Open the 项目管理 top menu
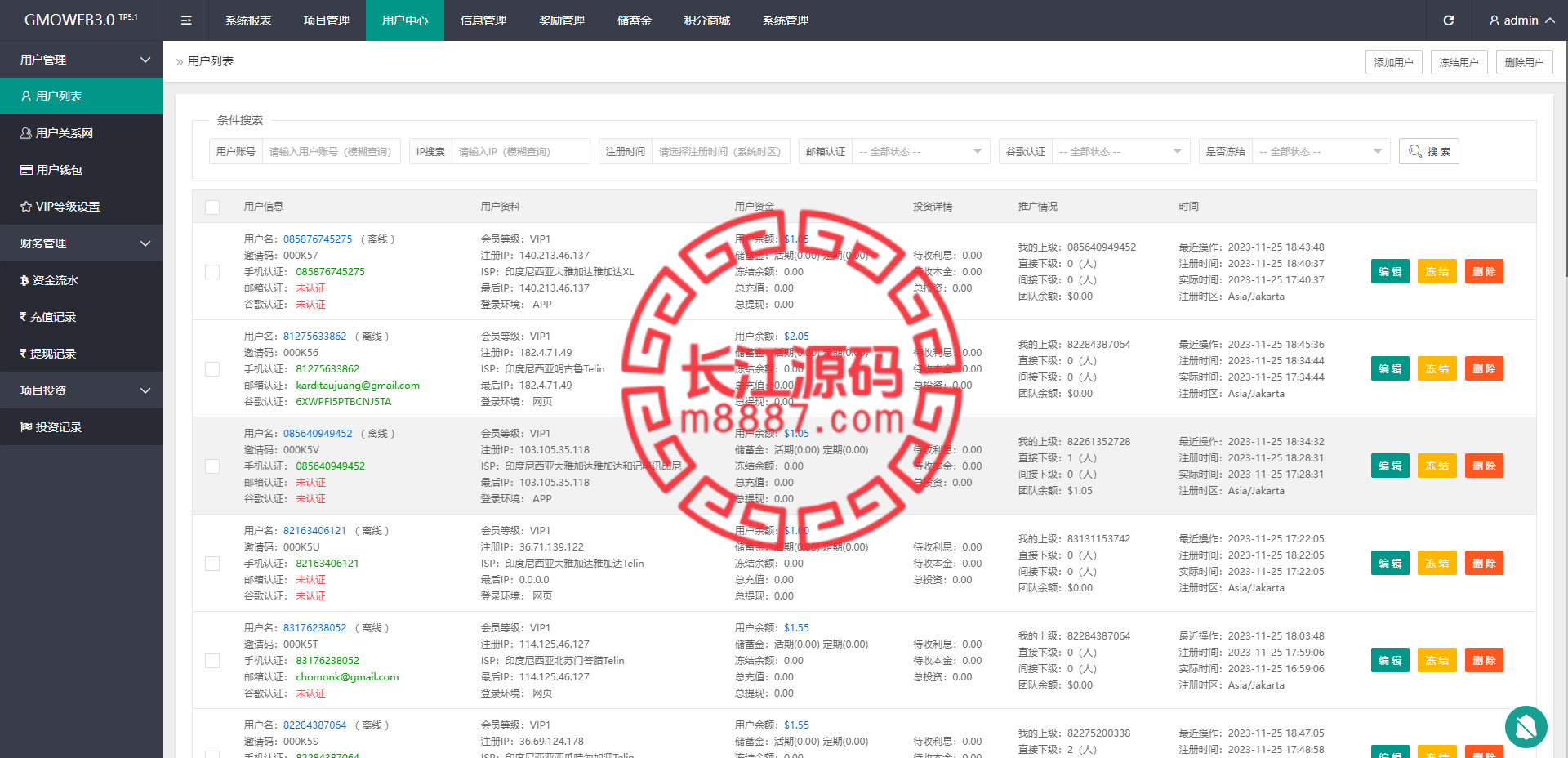 (327, 20)
